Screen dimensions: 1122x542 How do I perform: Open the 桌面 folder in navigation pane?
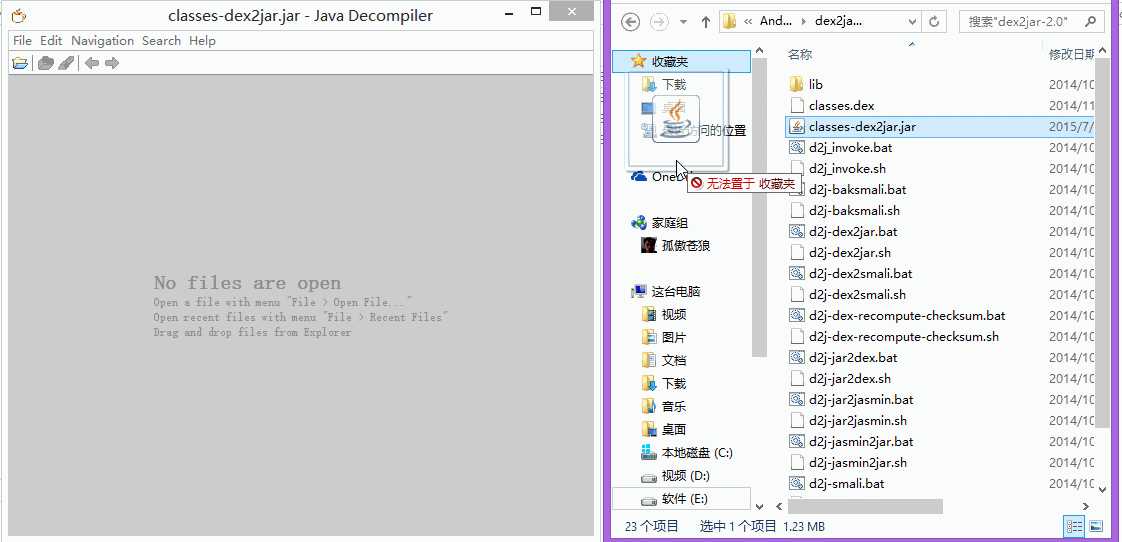(665, 430)
